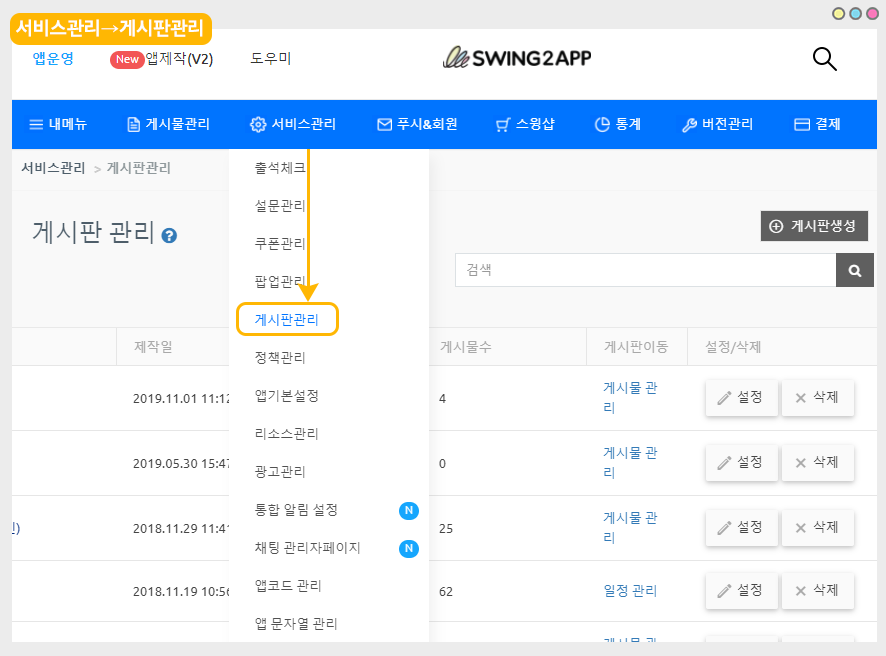Screen dimensions: 886x656
Task: Open the 스윙샵 cart menu
Action: (x=525, y=125)
